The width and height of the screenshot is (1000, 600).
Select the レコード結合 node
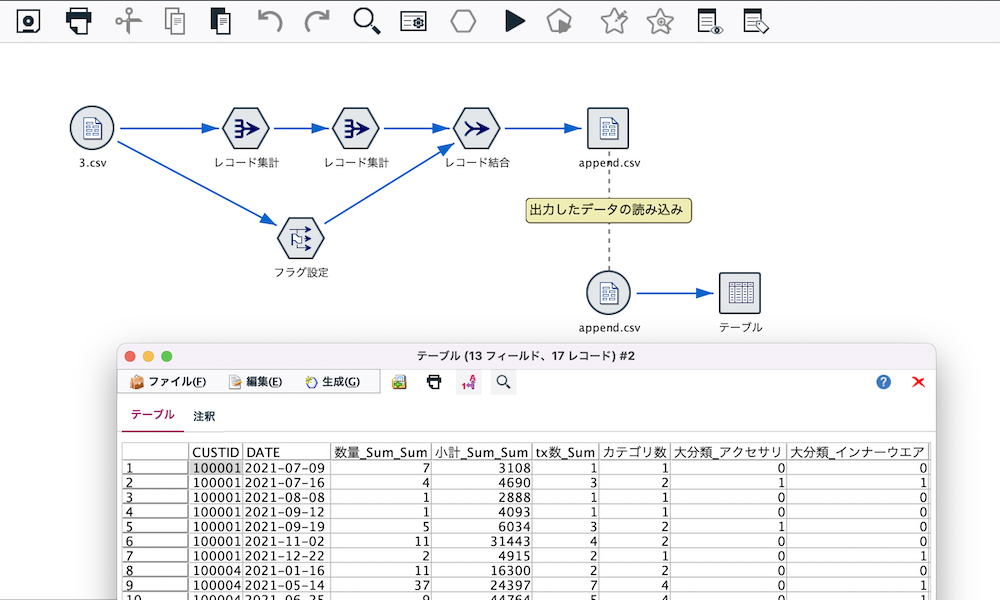click(x=476, y=128)
